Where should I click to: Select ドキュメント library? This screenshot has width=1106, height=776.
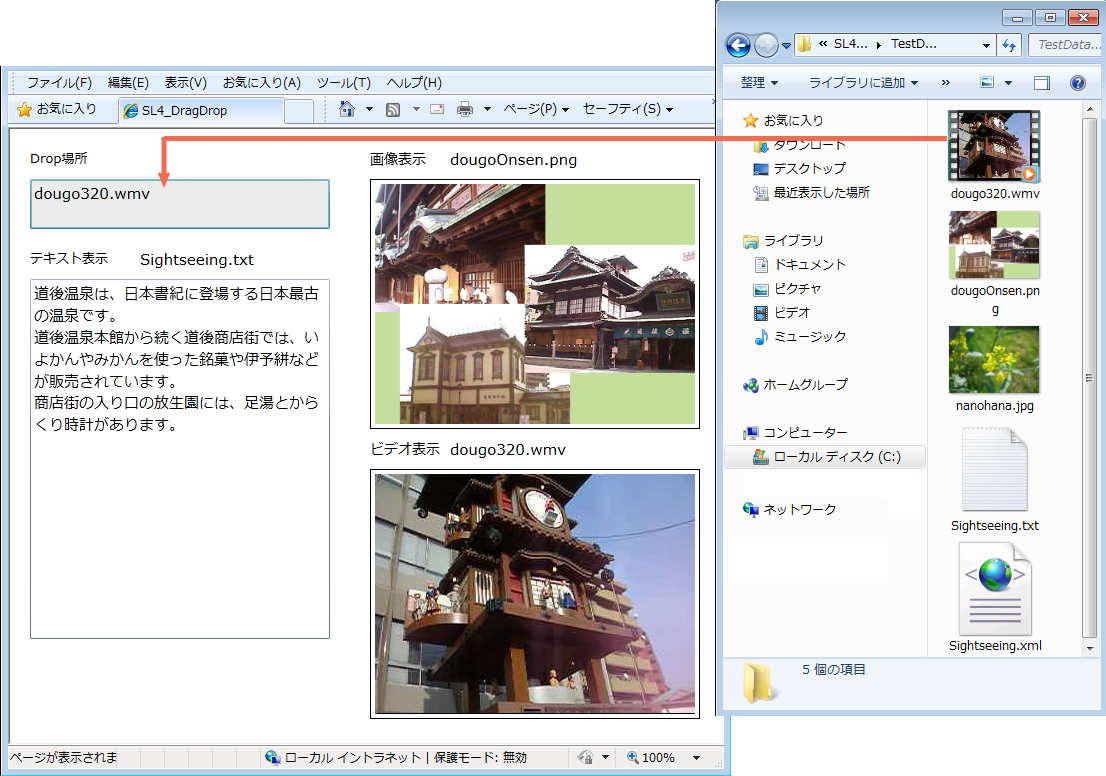tap(800, 265)
